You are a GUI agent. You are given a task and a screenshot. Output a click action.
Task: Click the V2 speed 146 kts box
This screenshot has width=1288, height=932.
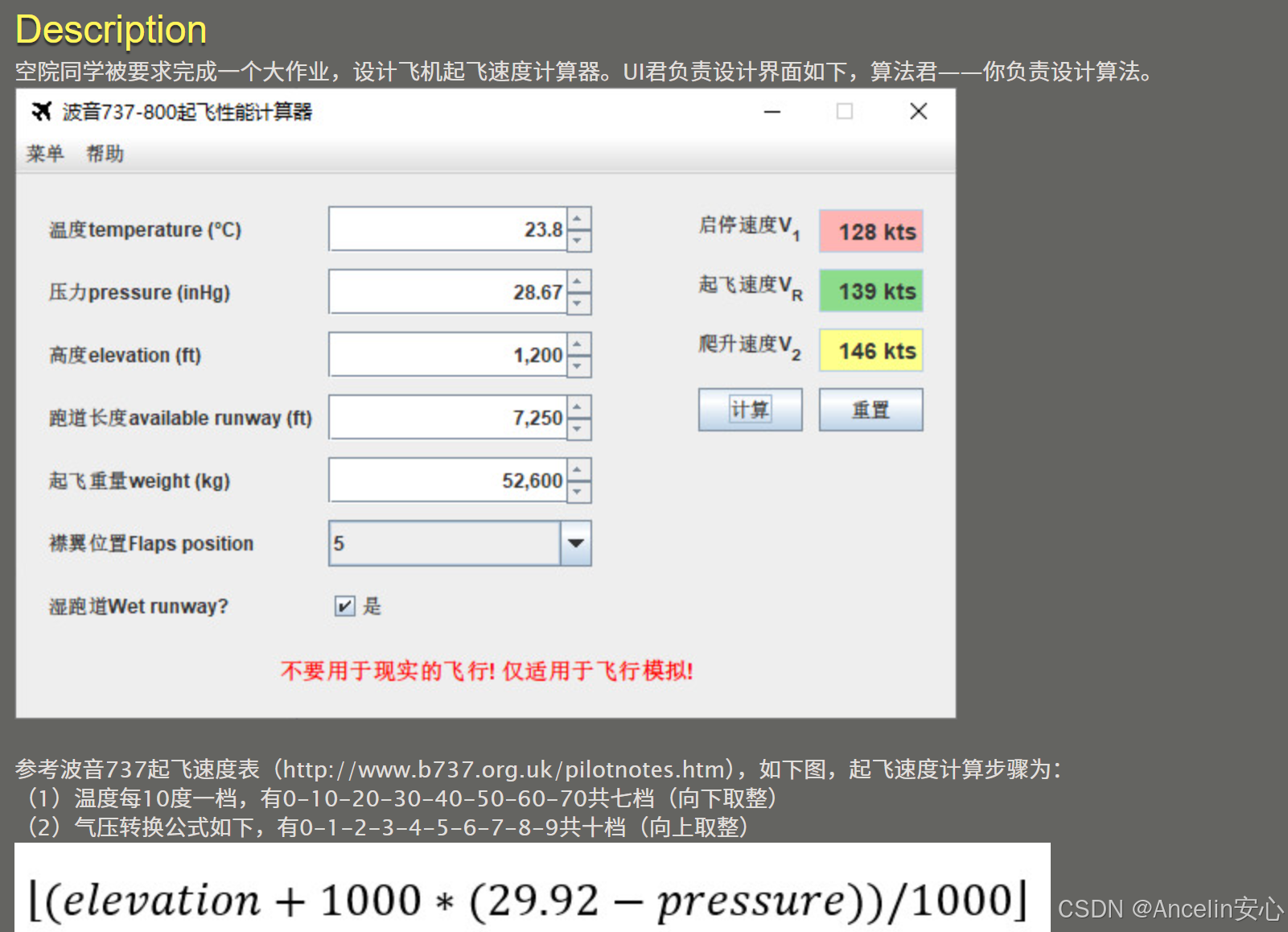coord(871,351)
